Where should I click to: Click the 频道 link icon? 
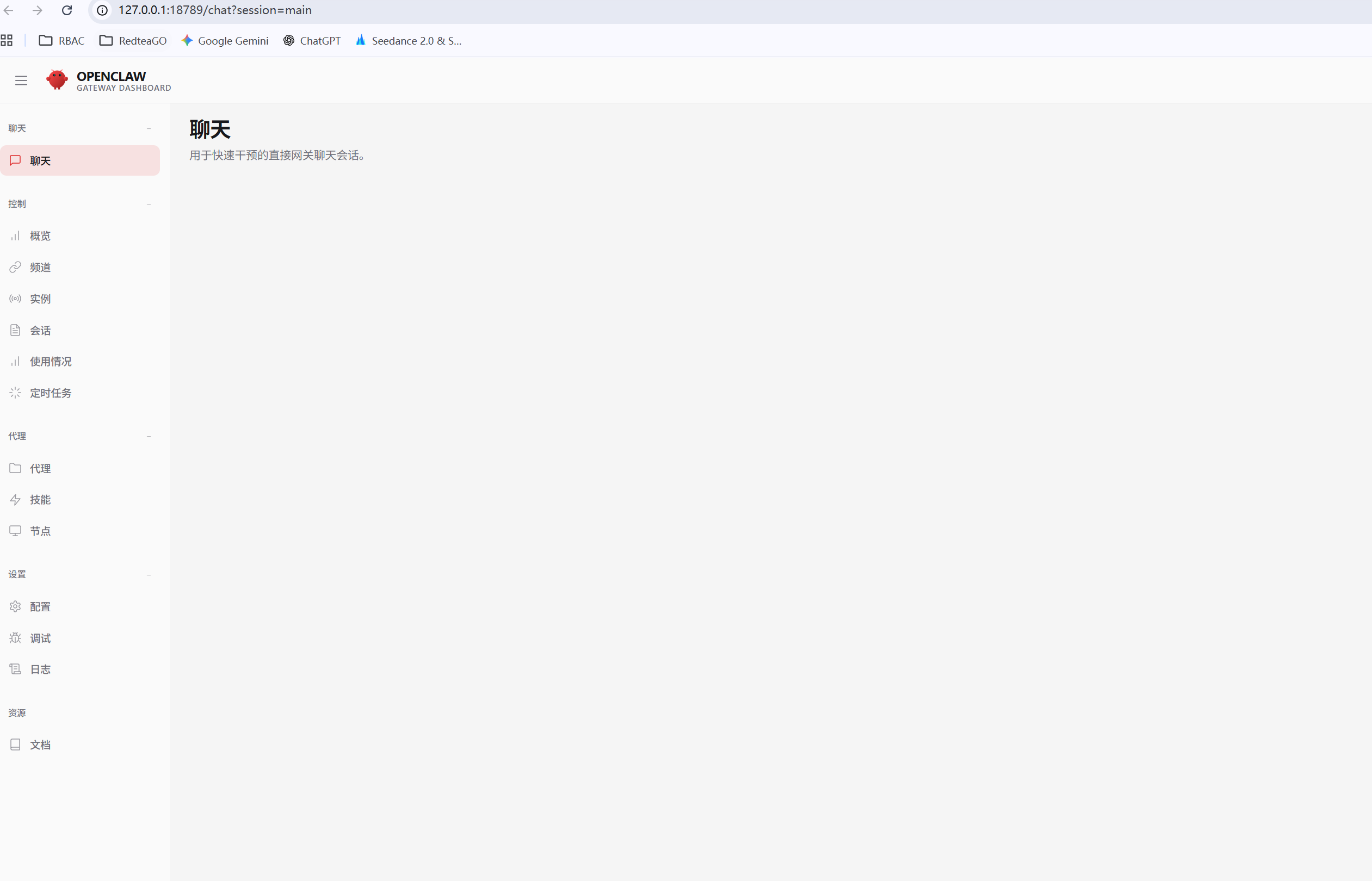click(x=15, y=267)
